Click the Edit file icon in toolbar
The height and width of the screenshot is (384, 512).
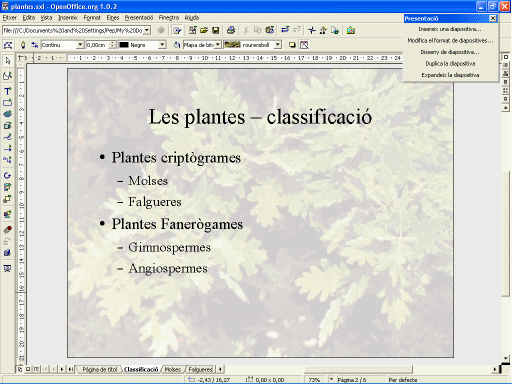[177, 30]
